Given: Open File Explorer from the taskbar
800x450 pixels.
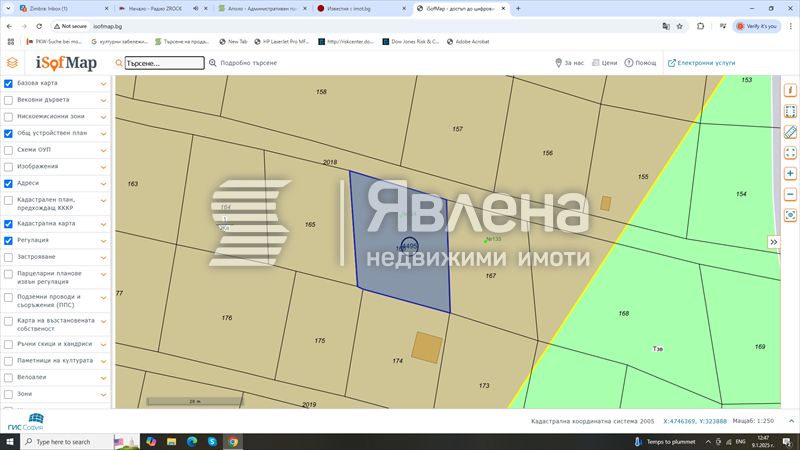Looking at the screenshot, I should 171,442.
